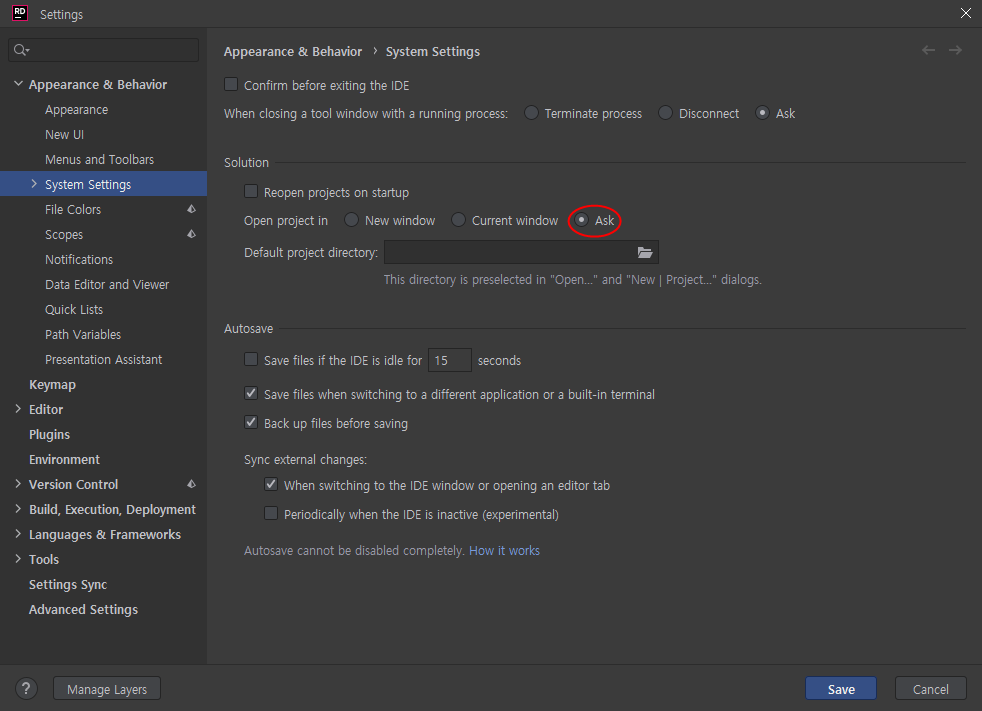Click the layer marker icon beside Scopes
The height and width of the screenshot is (711, 982).
coord(192,234)
